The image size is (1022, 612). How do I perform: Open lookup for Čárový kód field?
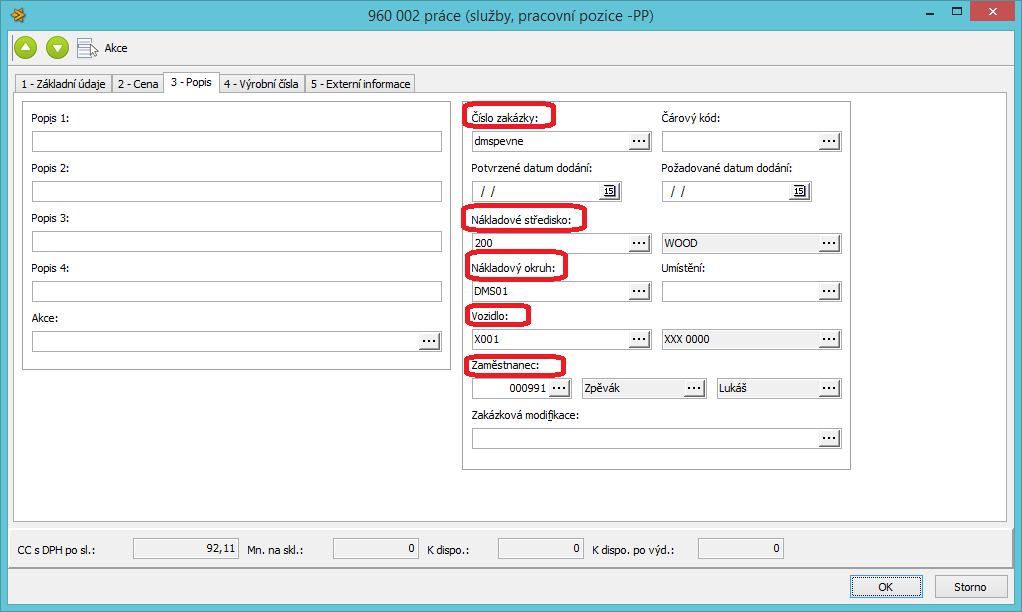tap(829, 141)
